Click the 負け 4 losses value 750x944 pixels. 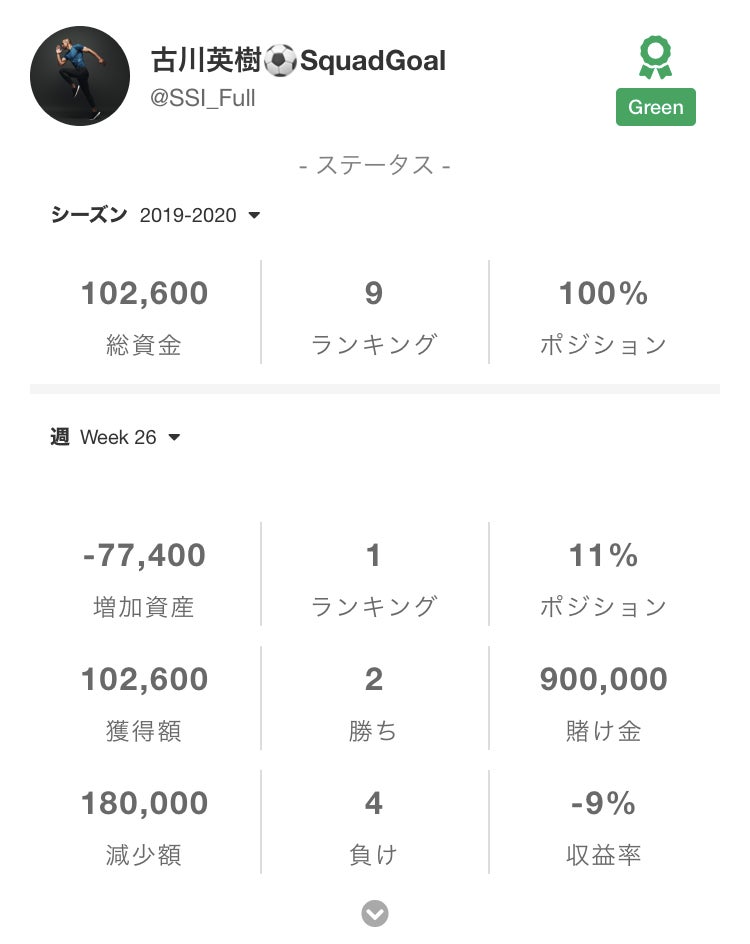(374, 804)
